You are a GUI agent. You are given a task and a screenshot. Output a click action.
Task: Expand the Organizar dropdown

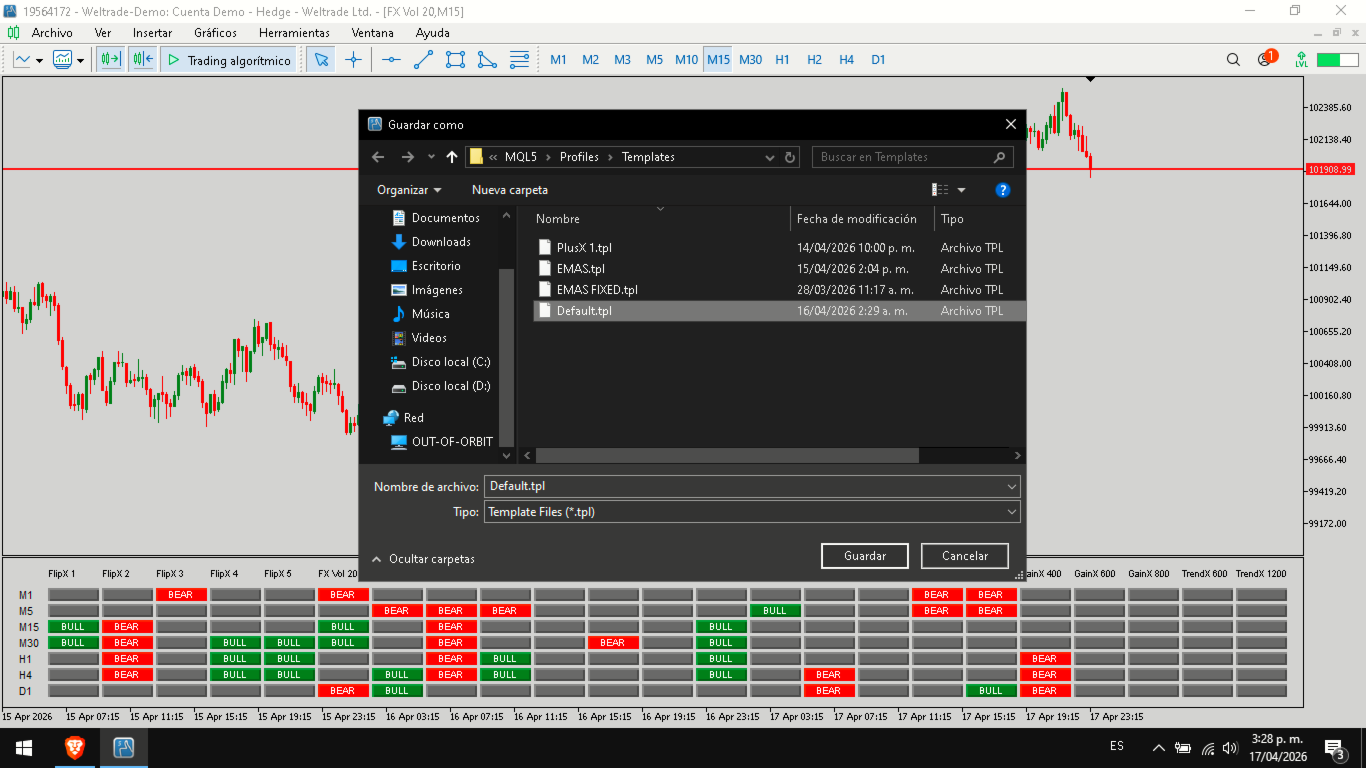click(x=409, y=190)
